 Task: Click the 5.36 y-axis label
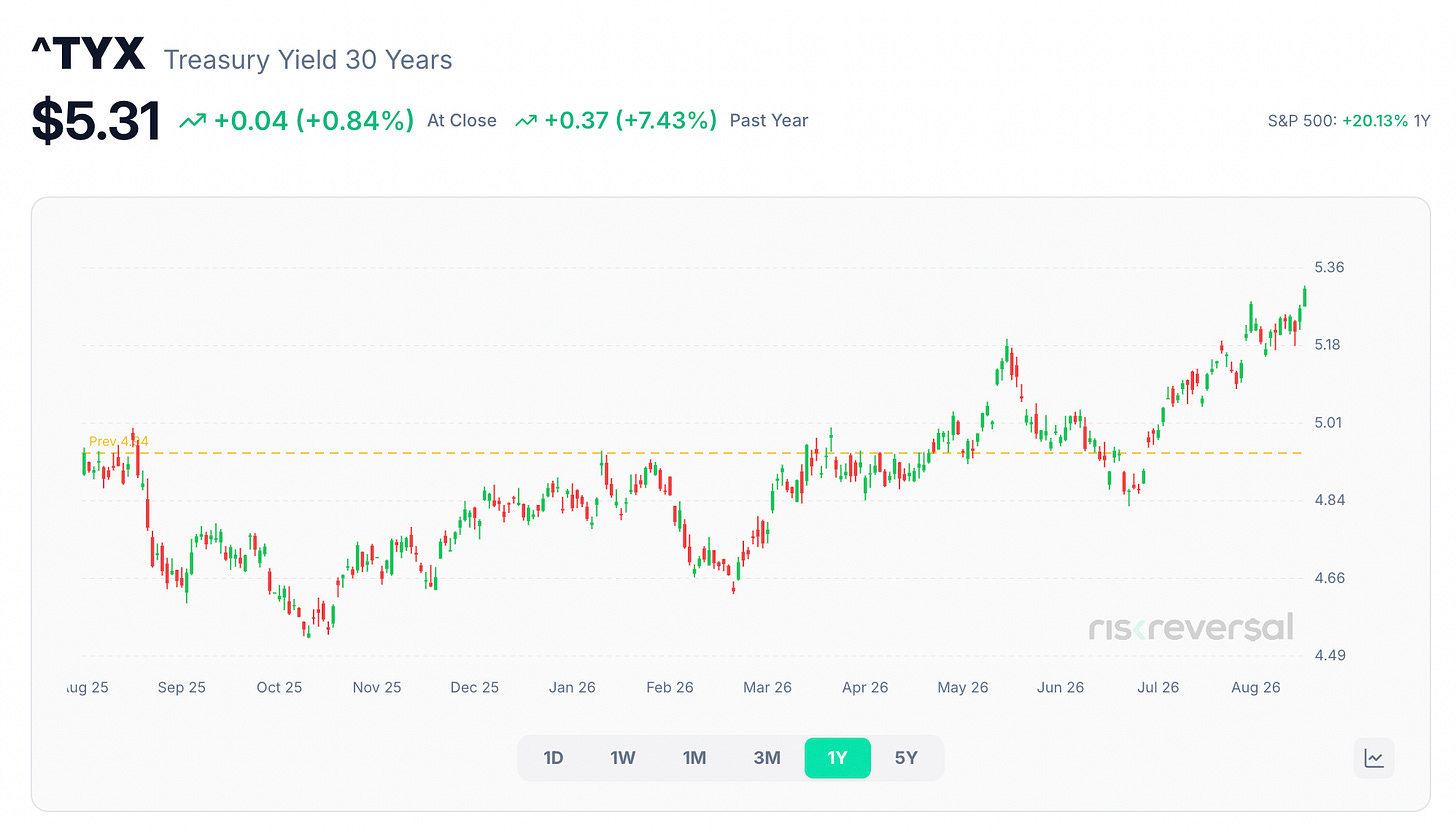1330,267
